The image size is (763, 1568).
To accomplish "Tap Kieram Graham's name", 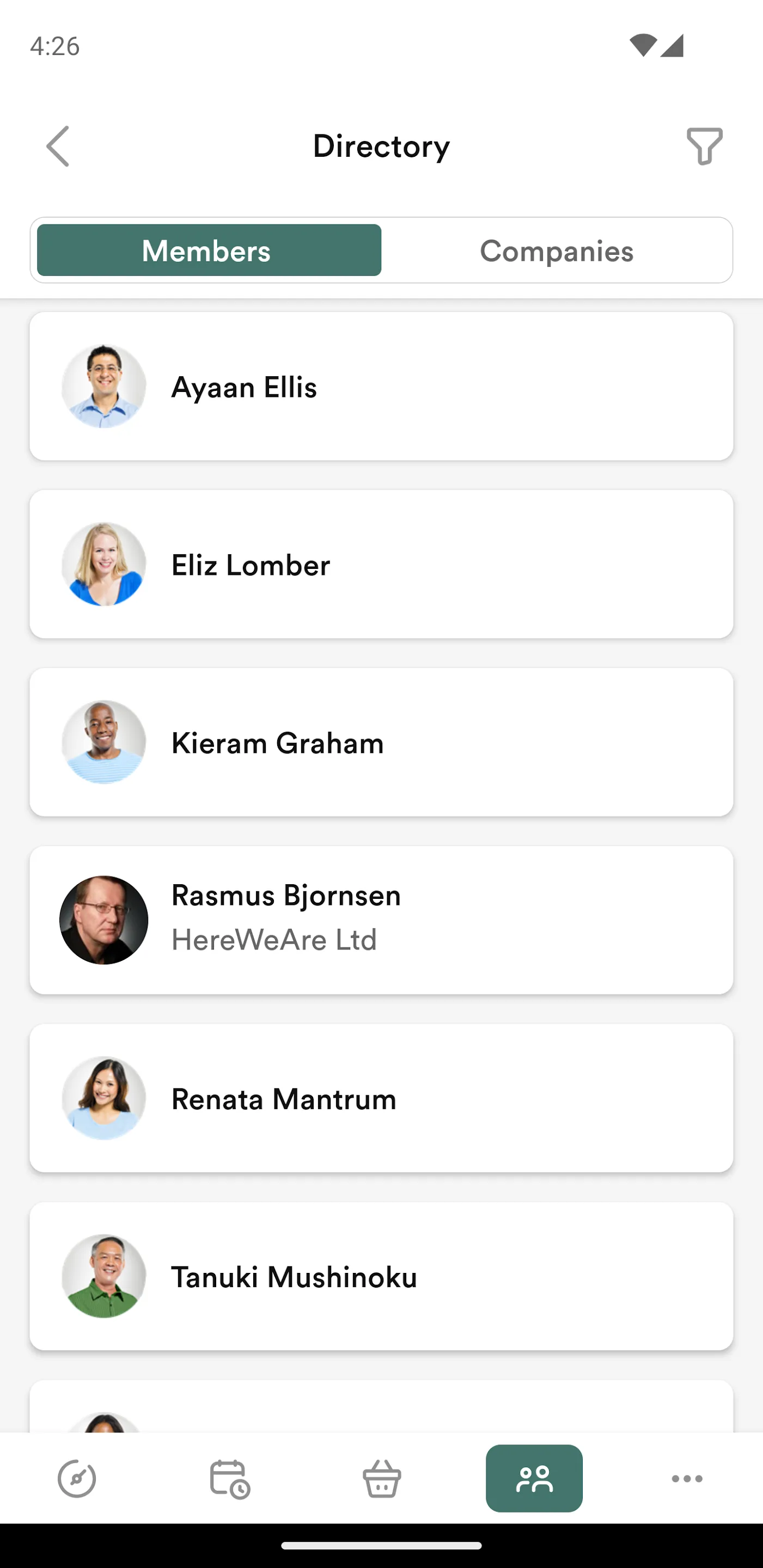I will 278,743.
